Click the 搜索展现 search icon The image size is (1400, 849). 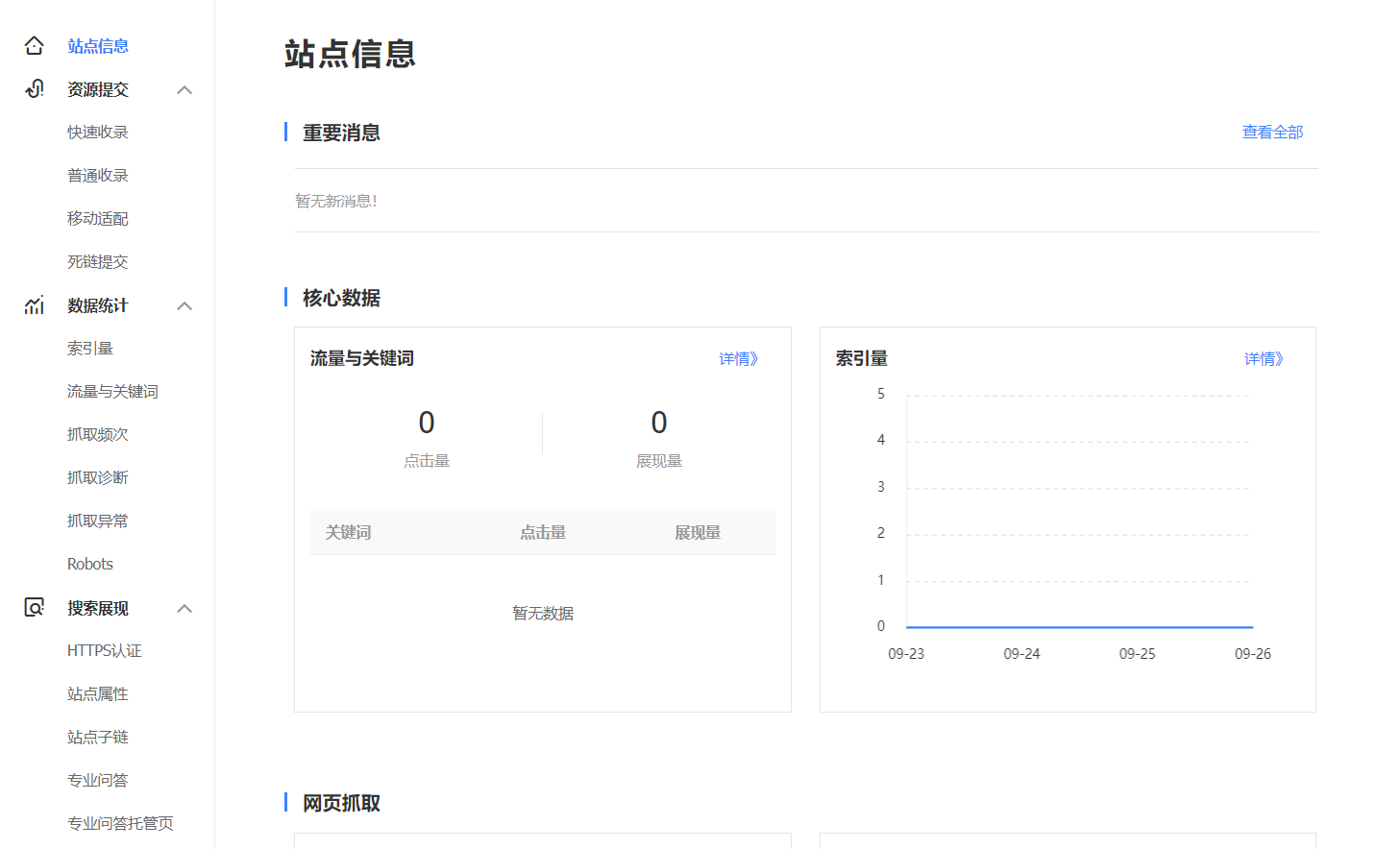[35, 608]
